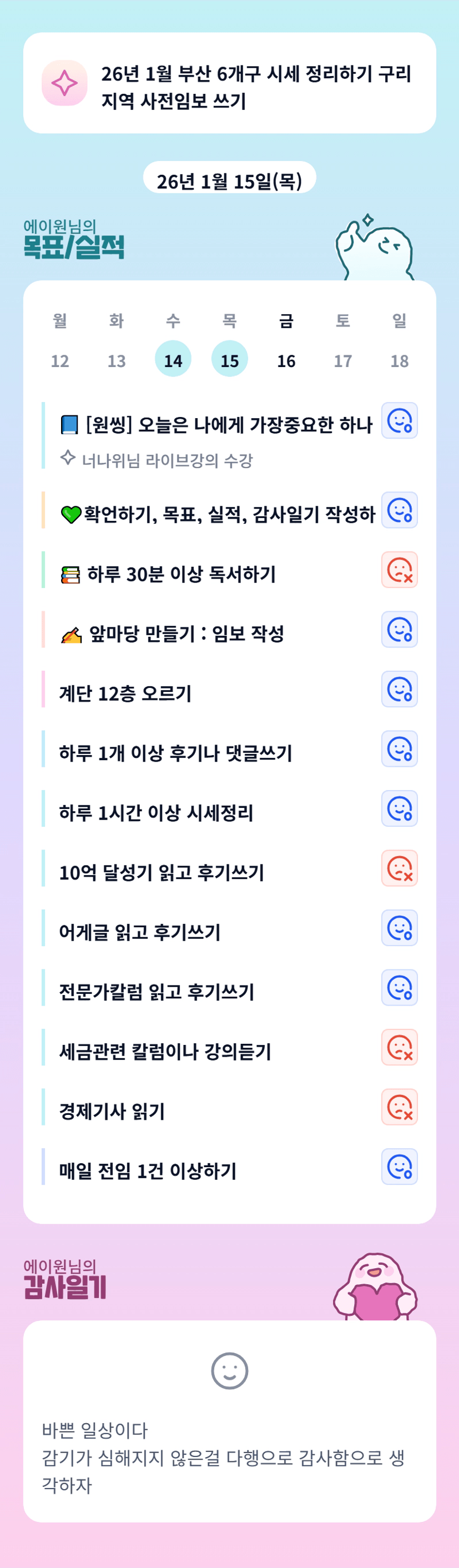Screen dimensions: 459x1568
Task: Click the gratitude diary text entry
Action: pyautogui.click(x=223, y=1457)
